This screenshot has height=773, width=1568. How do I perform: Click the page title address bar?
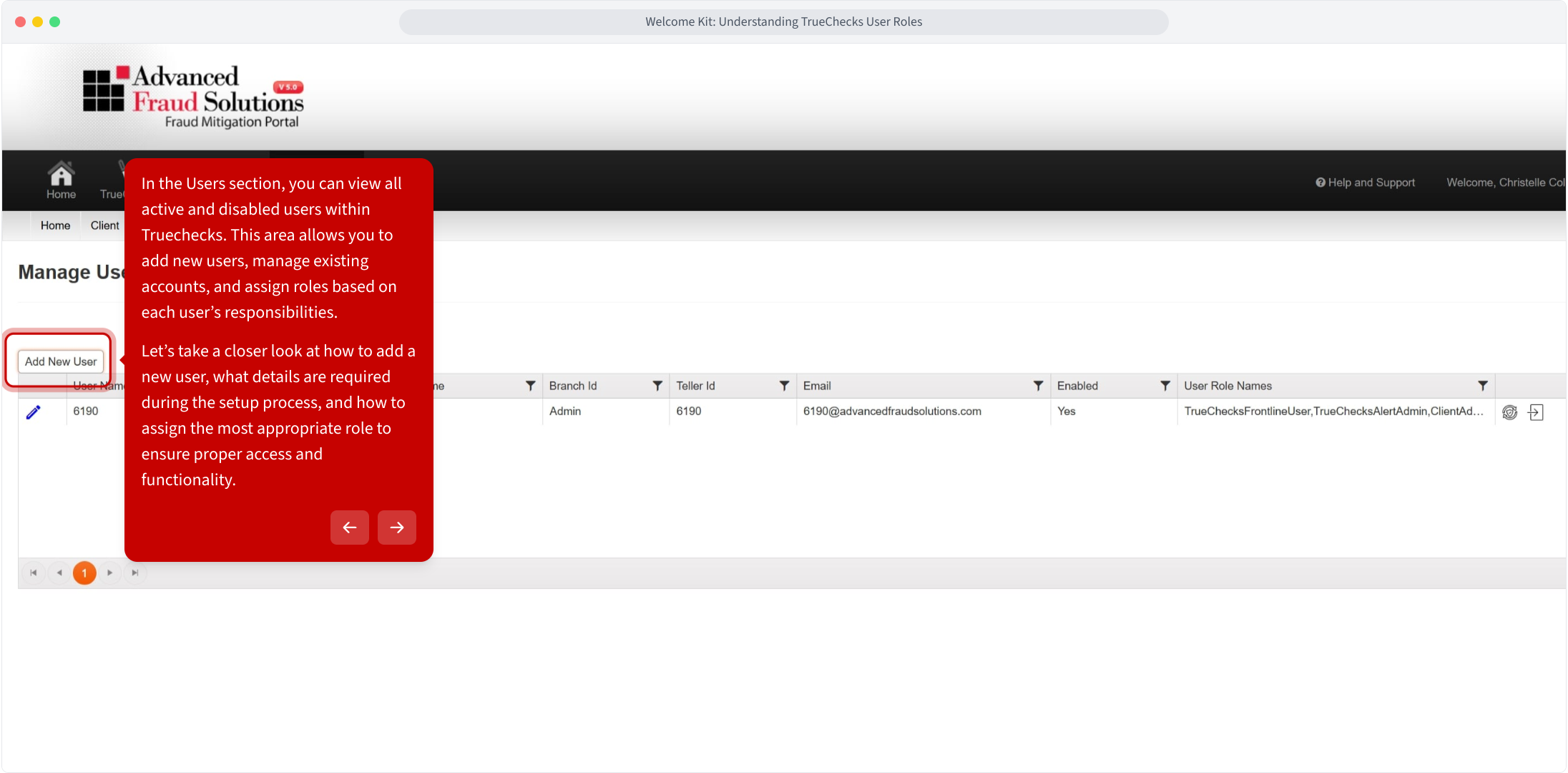(x=783, y=21)
